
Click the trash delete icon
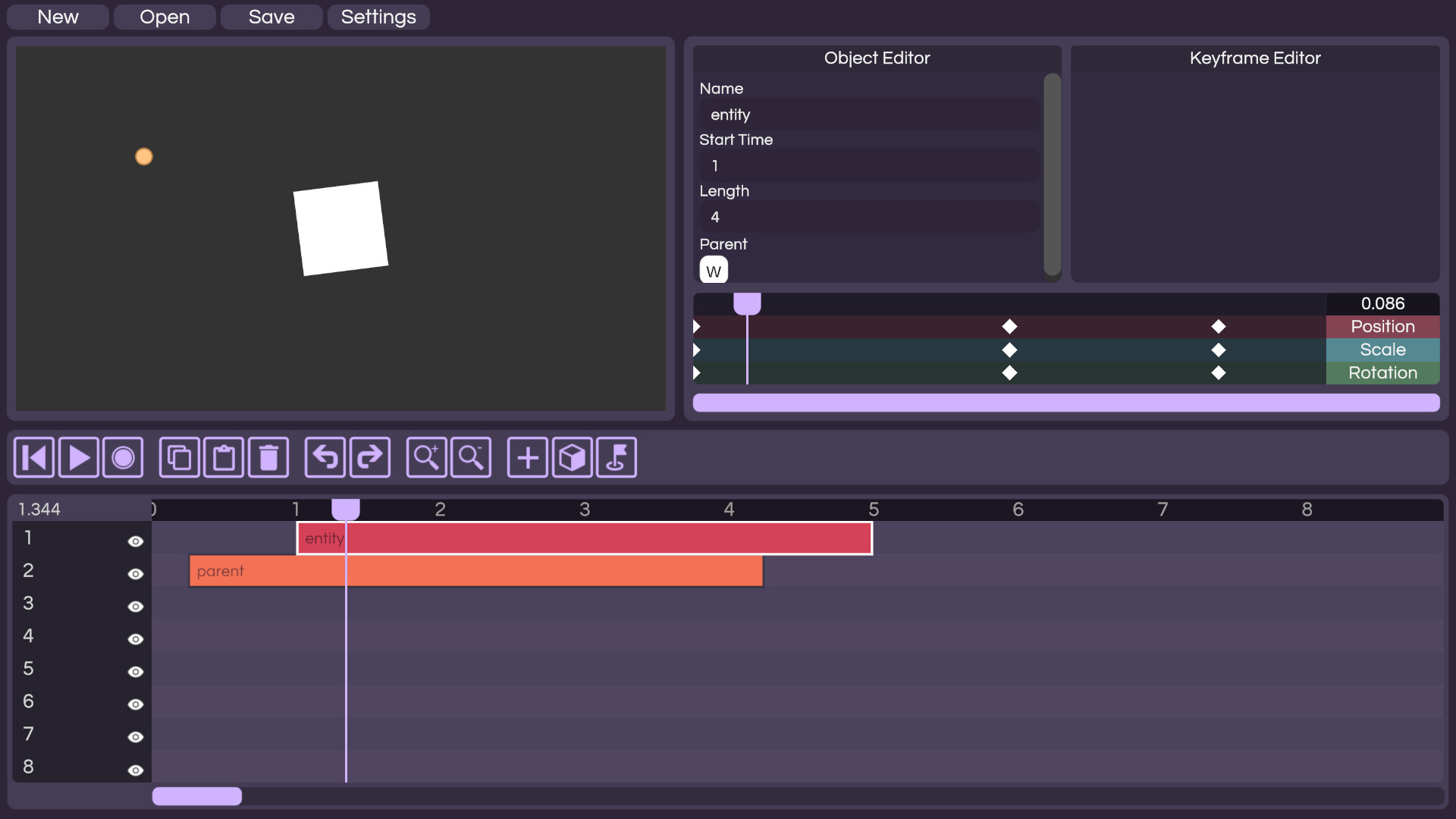268,457
